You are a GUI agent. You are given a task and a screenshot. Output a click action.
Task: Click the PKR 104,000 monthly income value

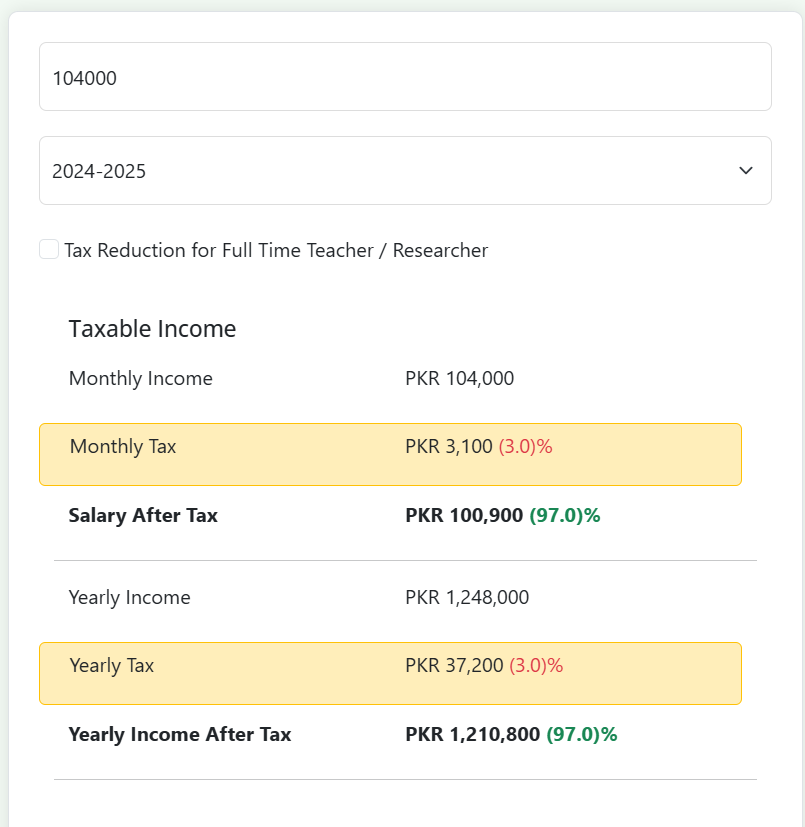click(459, 379)
